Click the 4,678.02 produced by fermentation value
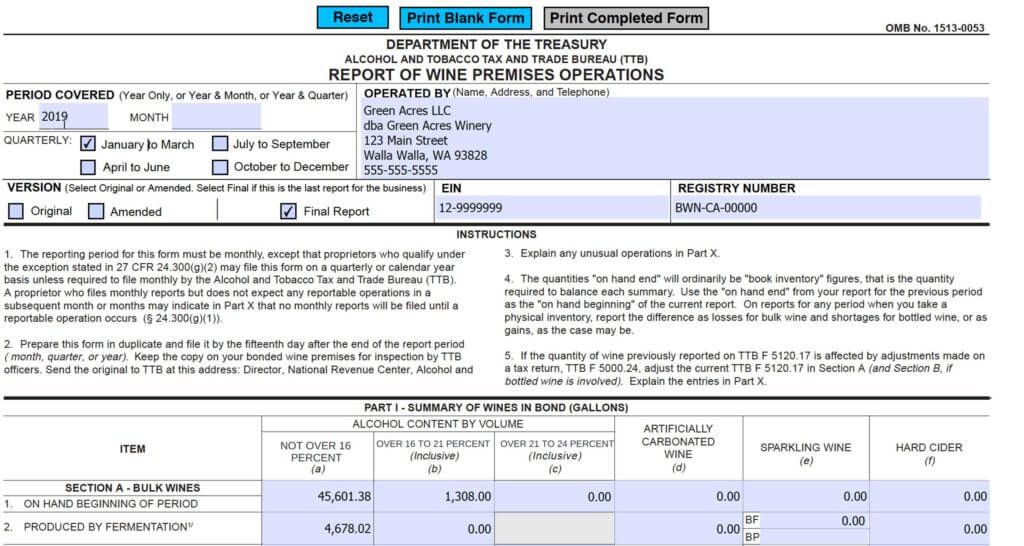The height and width of the screenshot is (546, 1024). click(317, 529)
